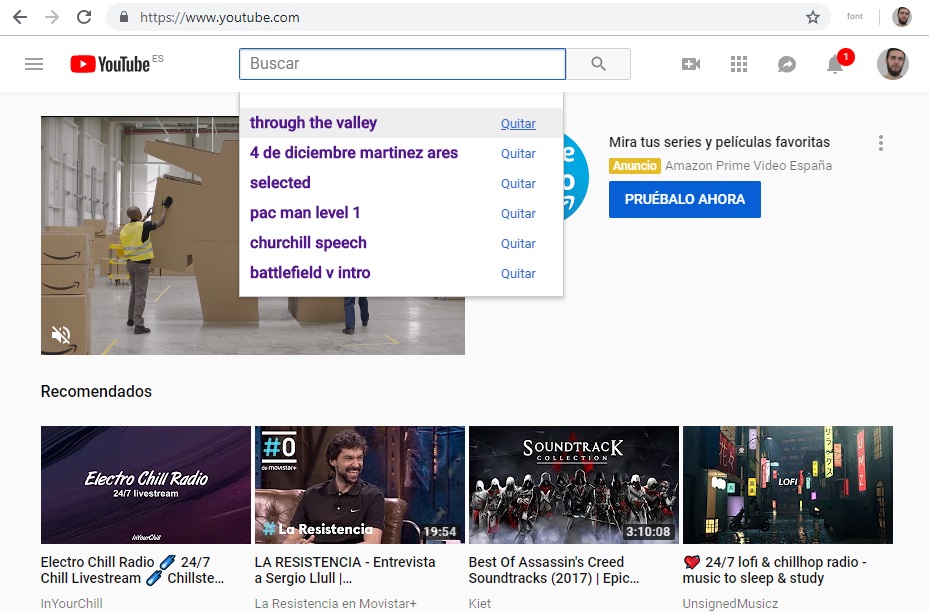Go back with the browser back arrow

[x=20, y=17]
